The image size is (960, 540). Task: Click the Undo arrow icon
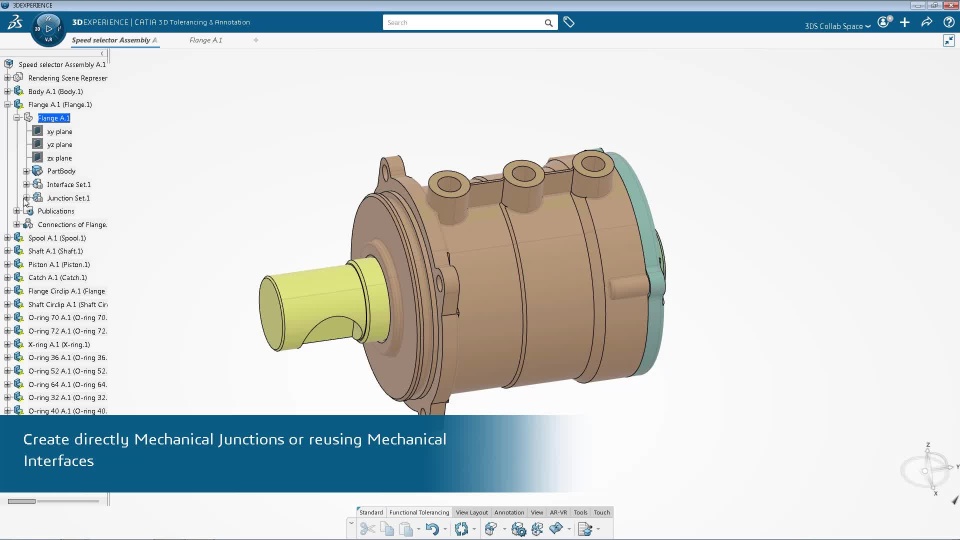(x=432, y=528)
